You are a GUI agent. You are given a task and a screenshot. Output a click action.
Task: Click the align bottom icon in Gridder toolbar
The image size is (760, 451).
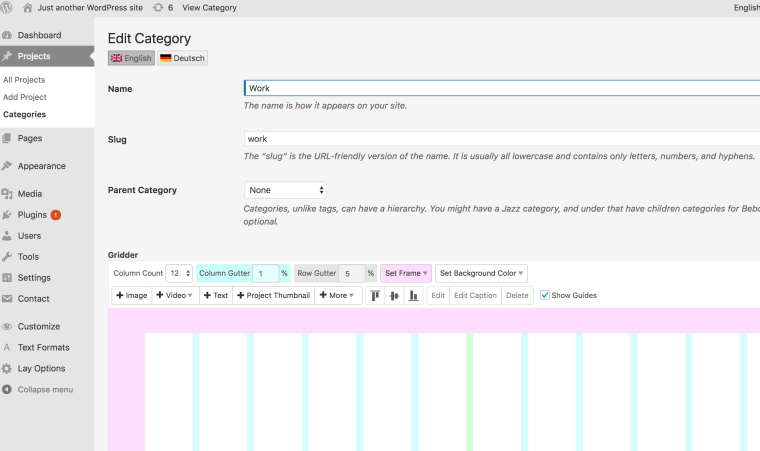coord(413,296)
